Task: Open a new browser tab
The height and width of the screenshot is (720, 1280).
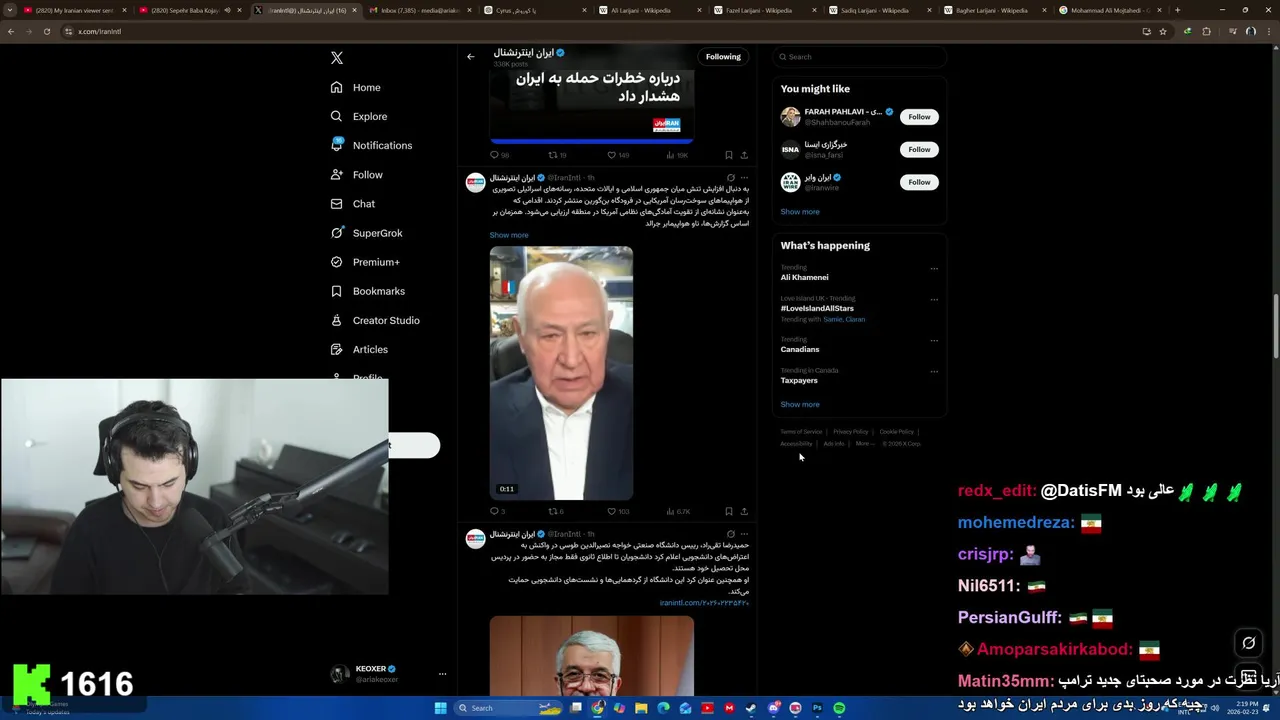Action: pos(1177,10)
